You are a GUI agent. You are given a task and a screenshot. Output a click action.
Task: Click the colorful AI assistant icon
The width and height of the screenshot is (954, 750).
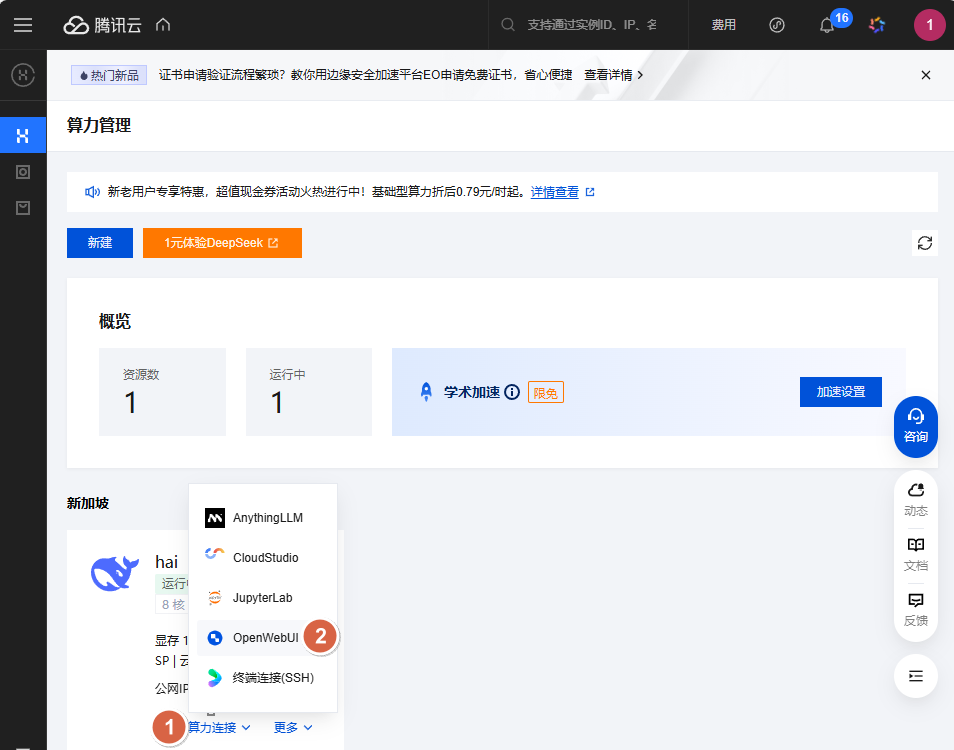[x=877, y=25]
